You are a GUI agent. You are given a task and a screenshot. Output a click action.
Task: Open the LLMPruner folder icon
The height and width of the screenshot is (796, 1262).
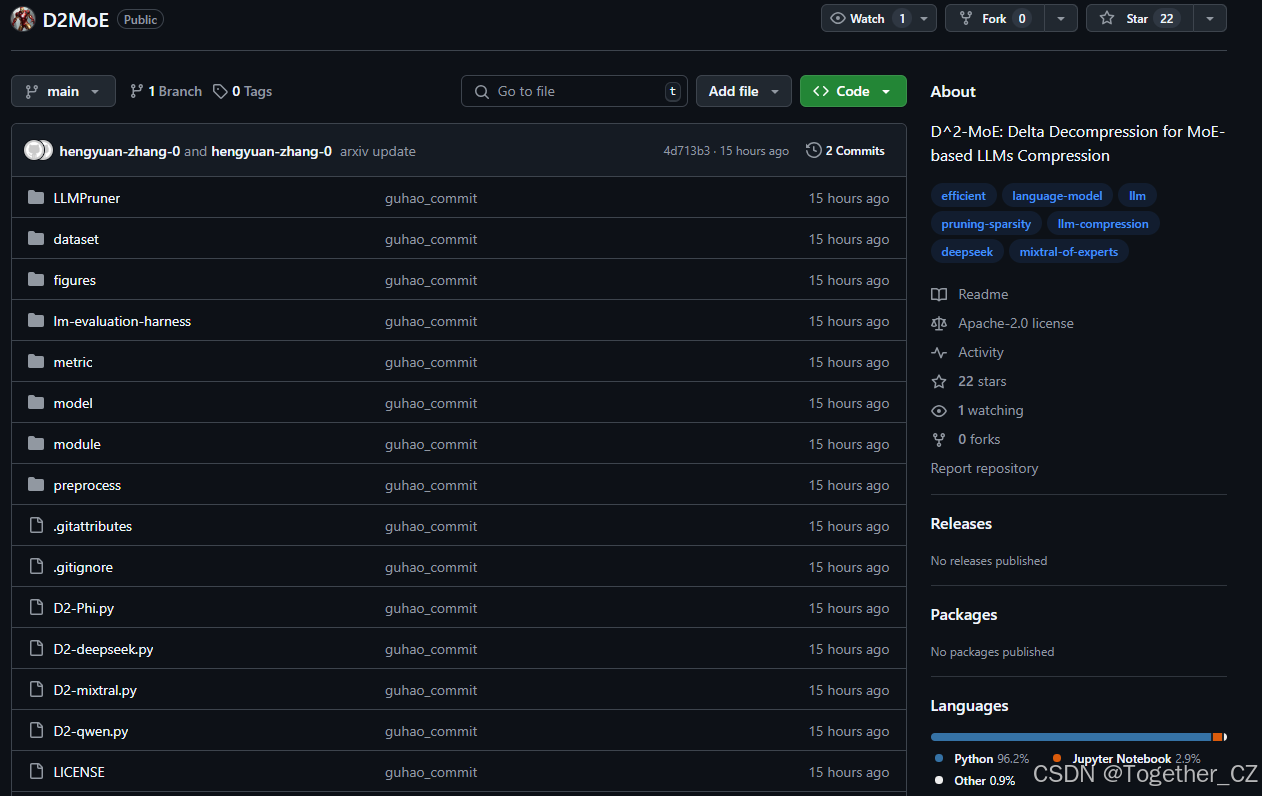36,198
